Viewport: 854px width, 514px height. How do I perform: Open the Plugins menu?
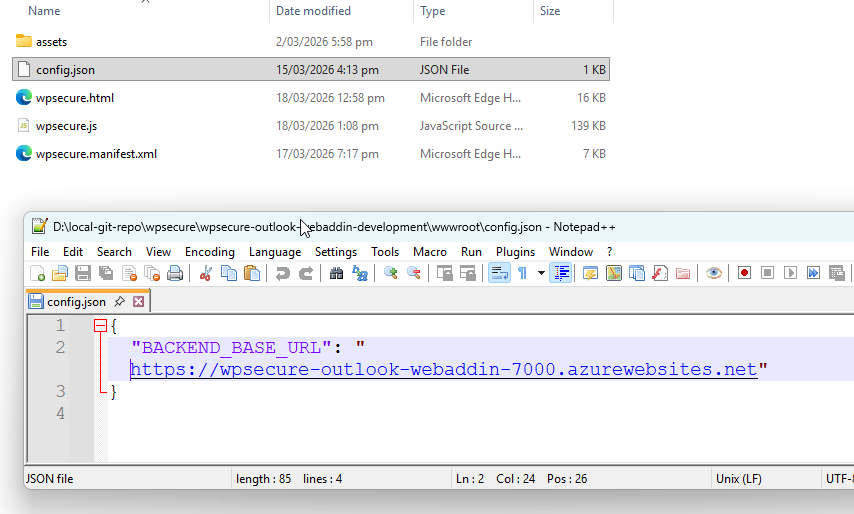pos(515,252)
